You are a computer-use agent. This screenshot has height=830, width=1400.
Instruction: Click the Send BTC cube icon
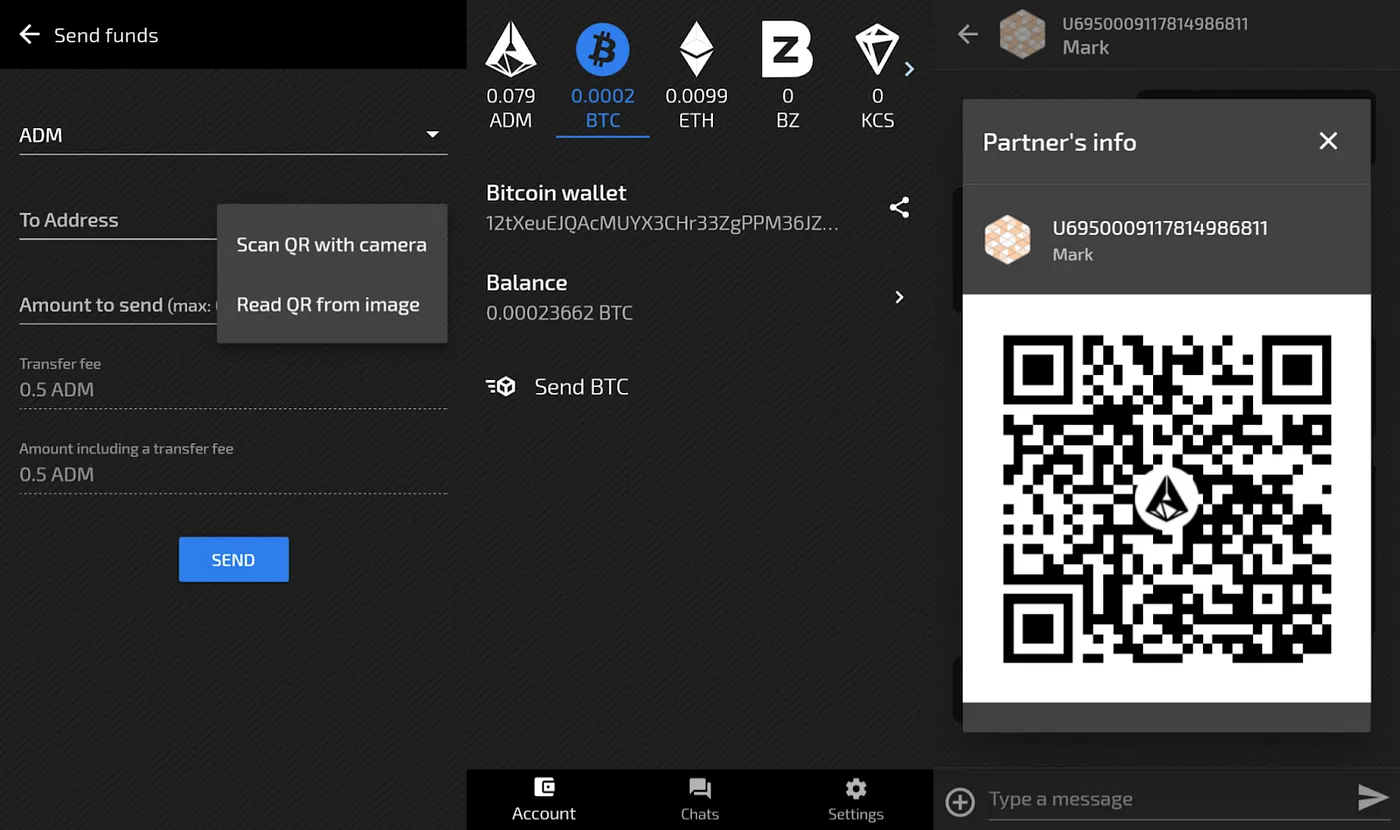[x=500, y=386]
